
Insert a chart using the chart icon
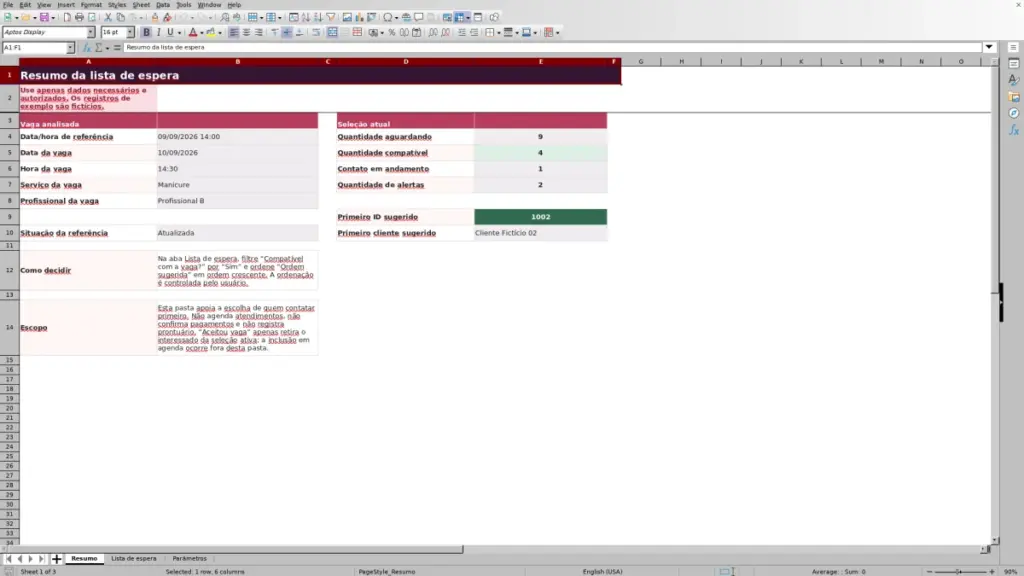coord(359,17)
